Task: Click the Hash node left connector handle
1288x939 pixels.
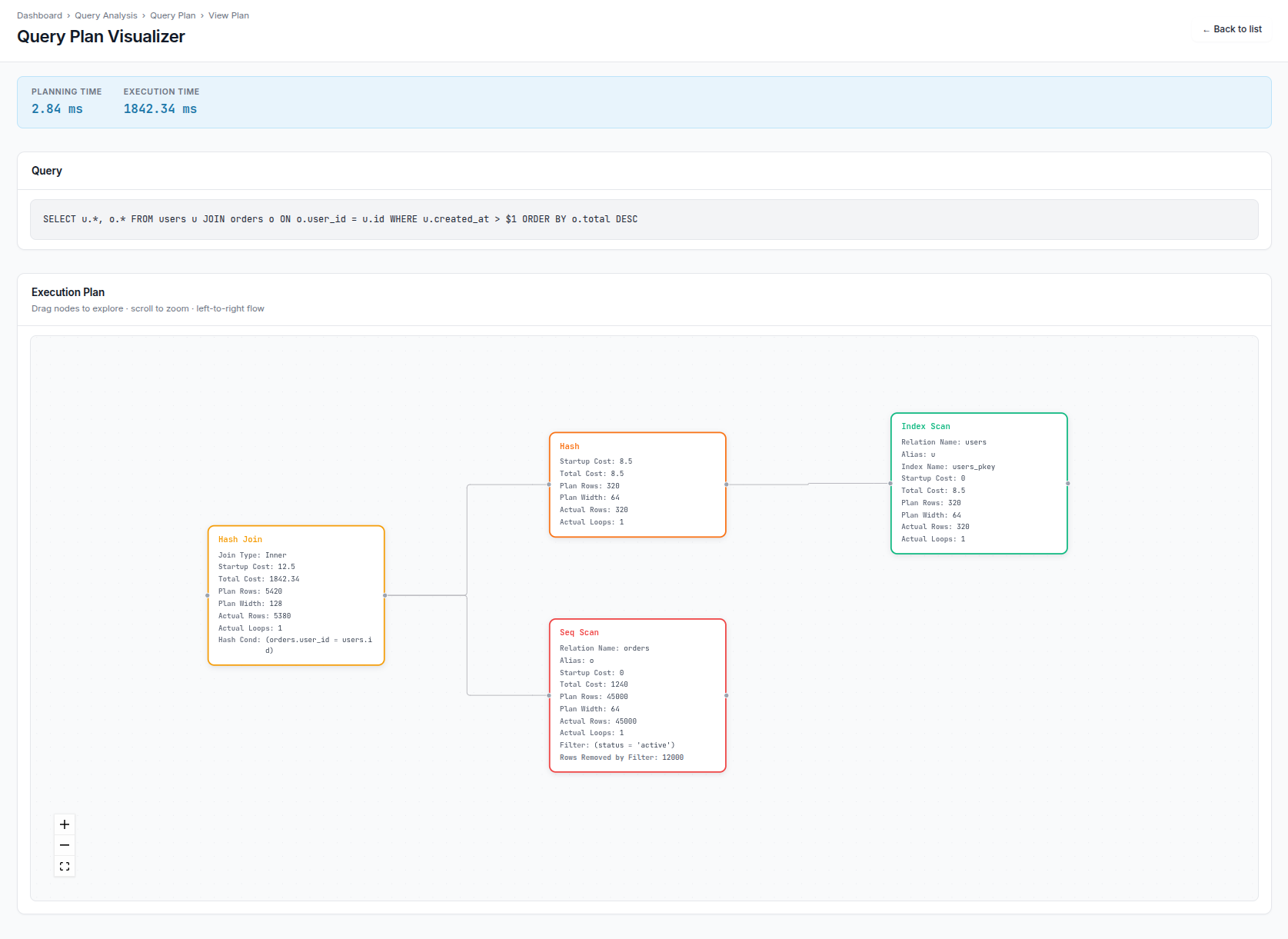Action: click(x=549, y=484)
